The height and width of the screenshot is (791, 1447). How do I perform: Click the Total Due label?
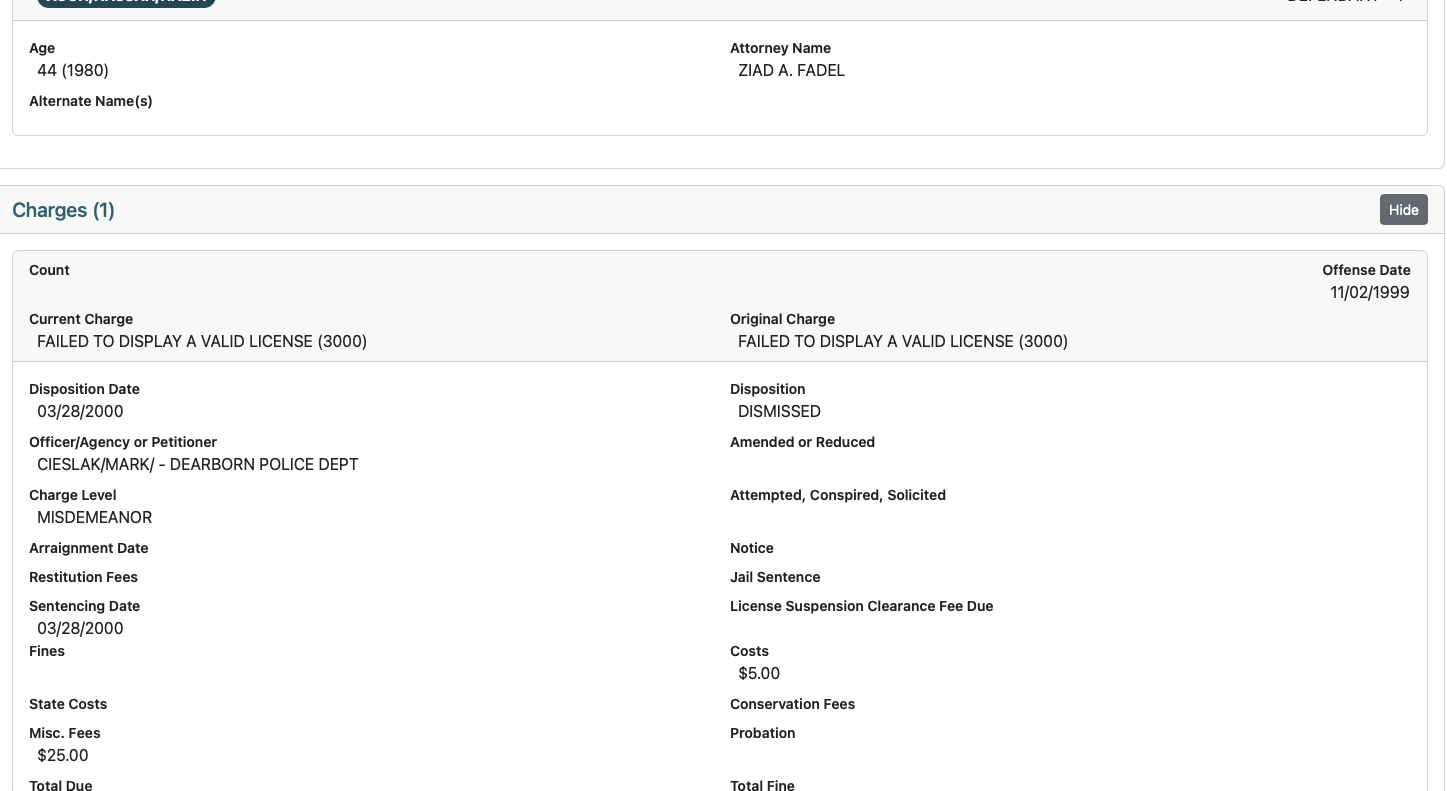point(60,785)
